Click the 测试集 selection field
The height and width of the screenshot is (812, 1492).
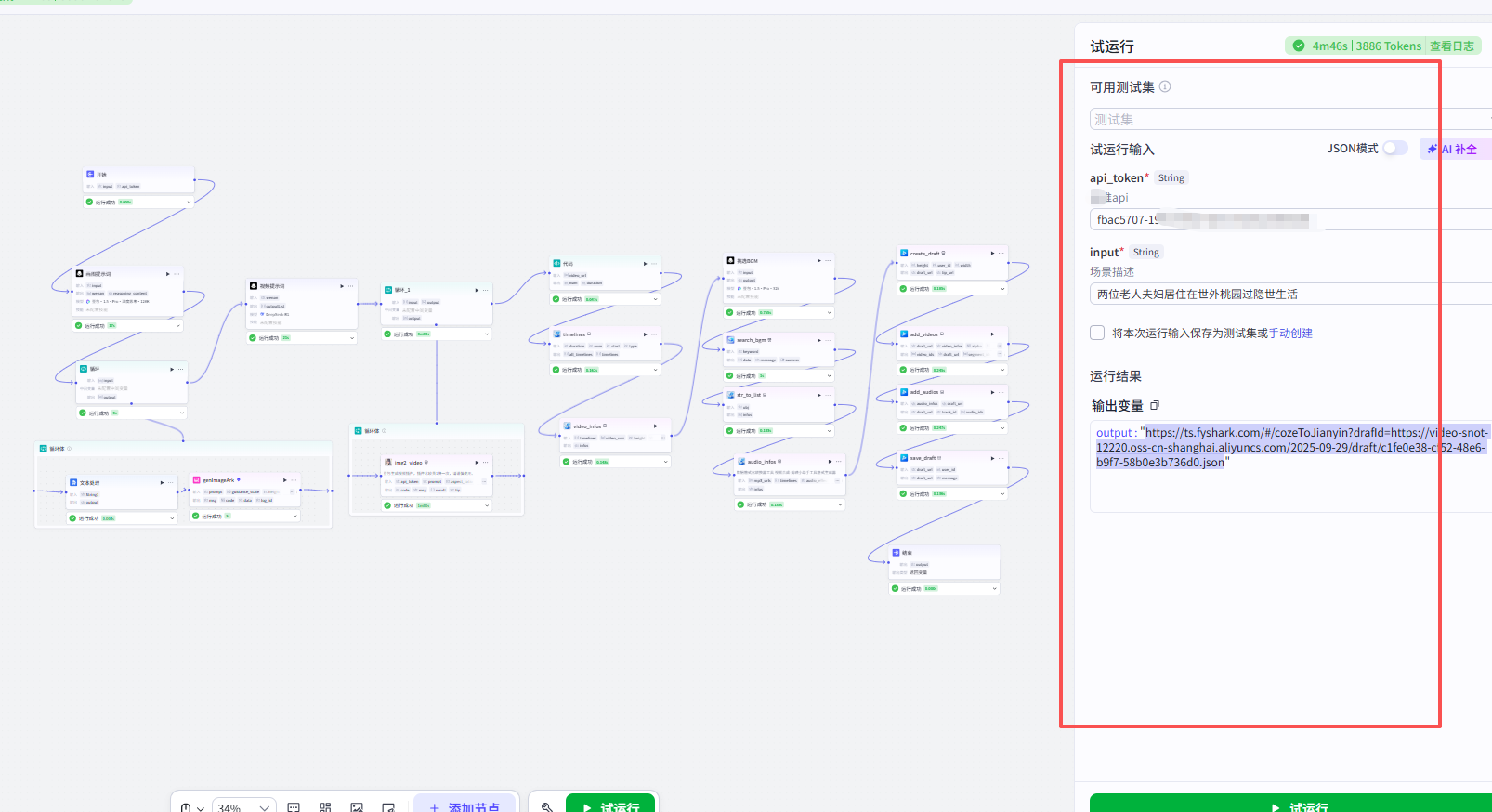coord(1290,119)
